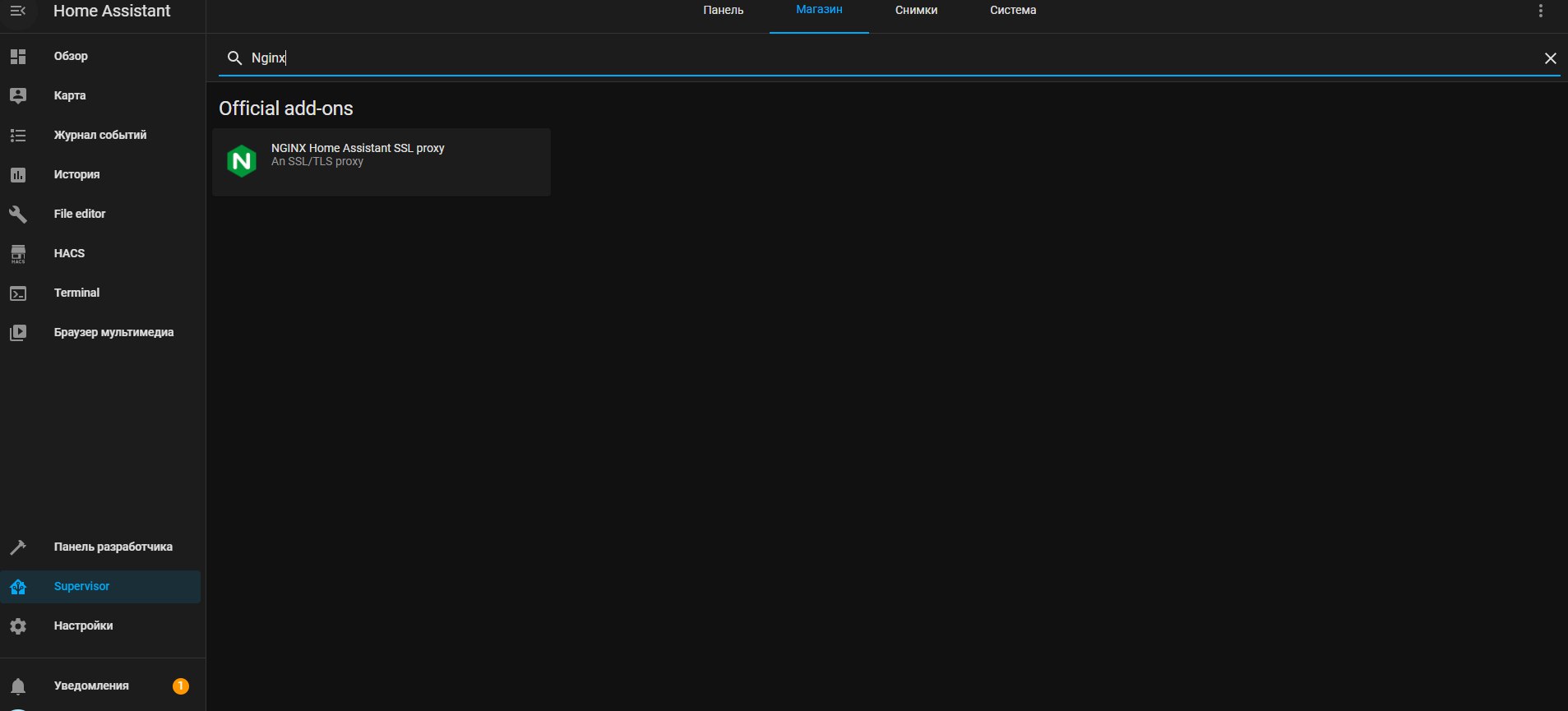This screenshot has width=1568, height=711.
Task: Open Обзор in the sidebar
Action: tap(71, 56)
